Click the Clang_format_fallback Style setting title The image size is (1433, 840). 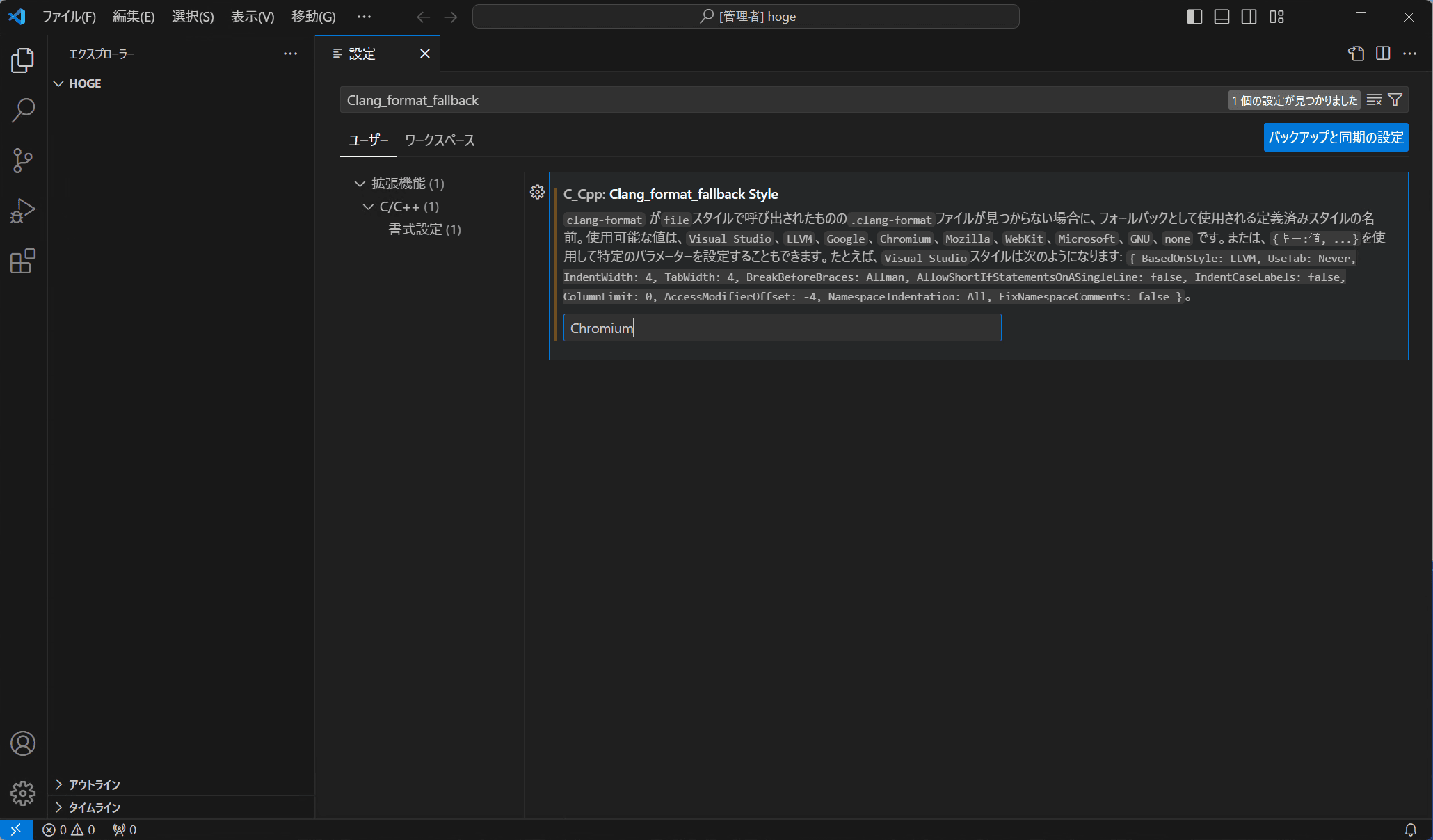click(671, 194)
